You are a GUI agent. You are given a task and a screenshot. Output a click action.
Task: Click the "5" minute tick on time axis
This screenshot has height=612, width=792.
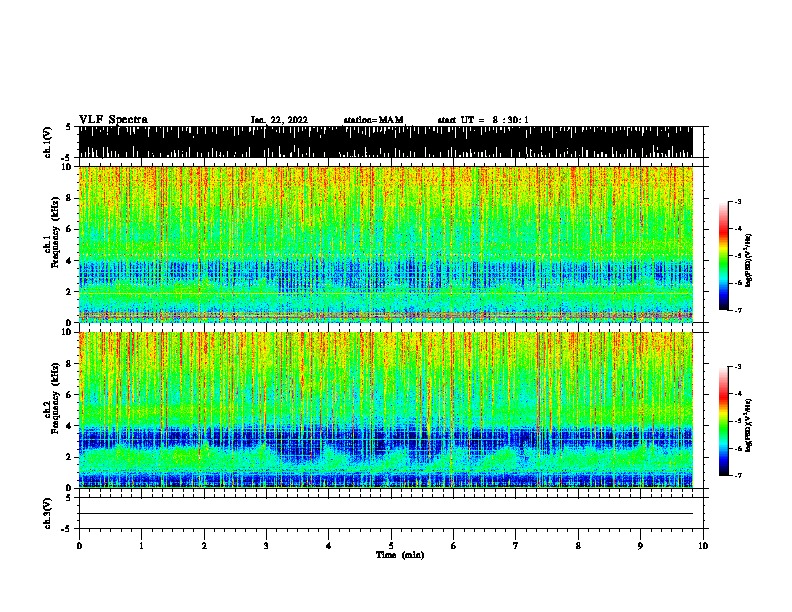pos(391,546)
